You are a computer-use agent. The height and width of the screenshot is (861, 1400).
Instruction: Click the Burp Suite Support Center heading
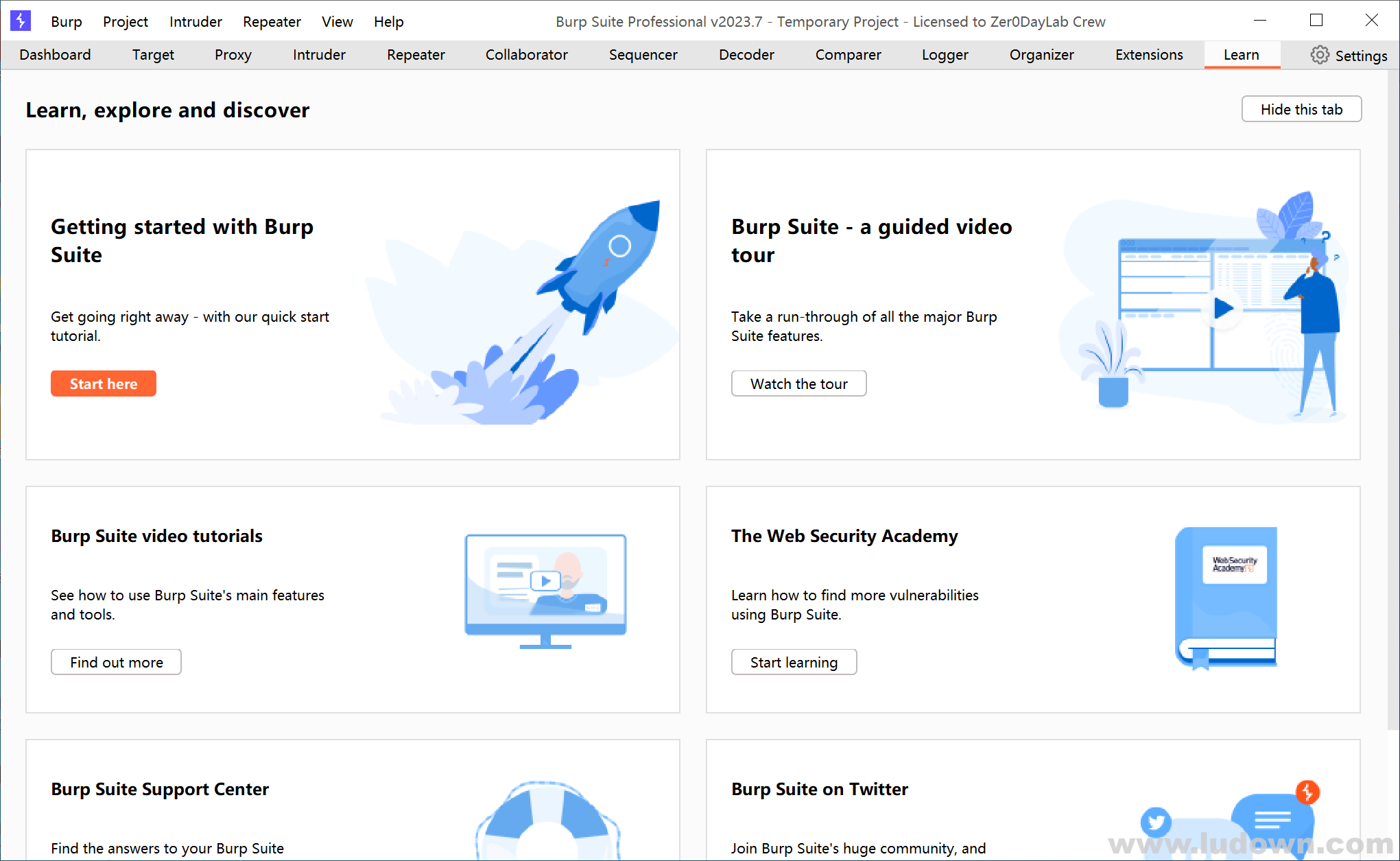coord(160,789)
